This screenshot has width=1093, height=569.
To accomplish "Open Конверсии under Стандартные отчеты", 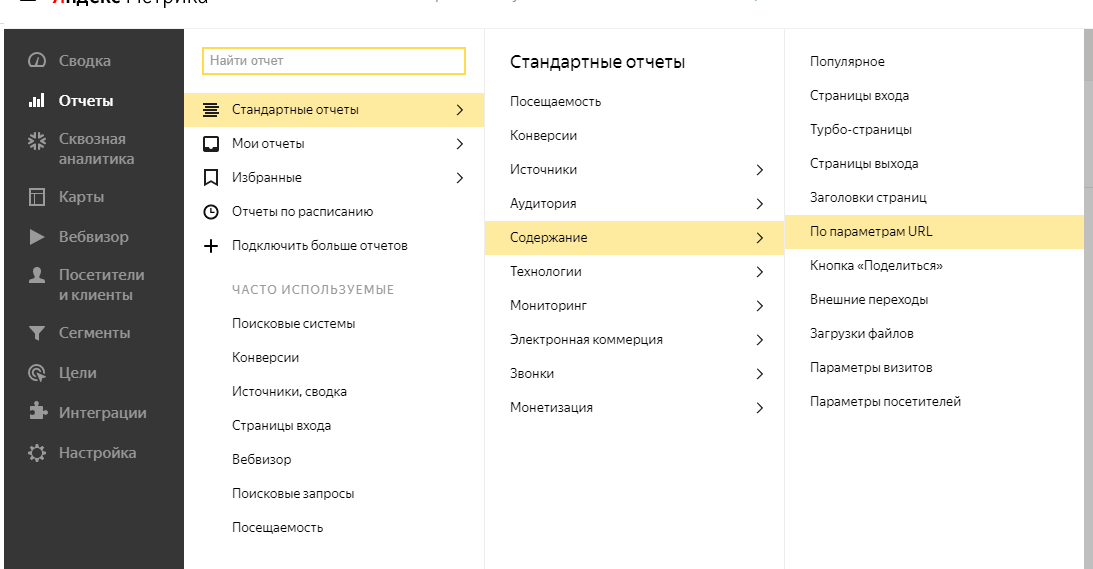I will [x=544, y=136].
